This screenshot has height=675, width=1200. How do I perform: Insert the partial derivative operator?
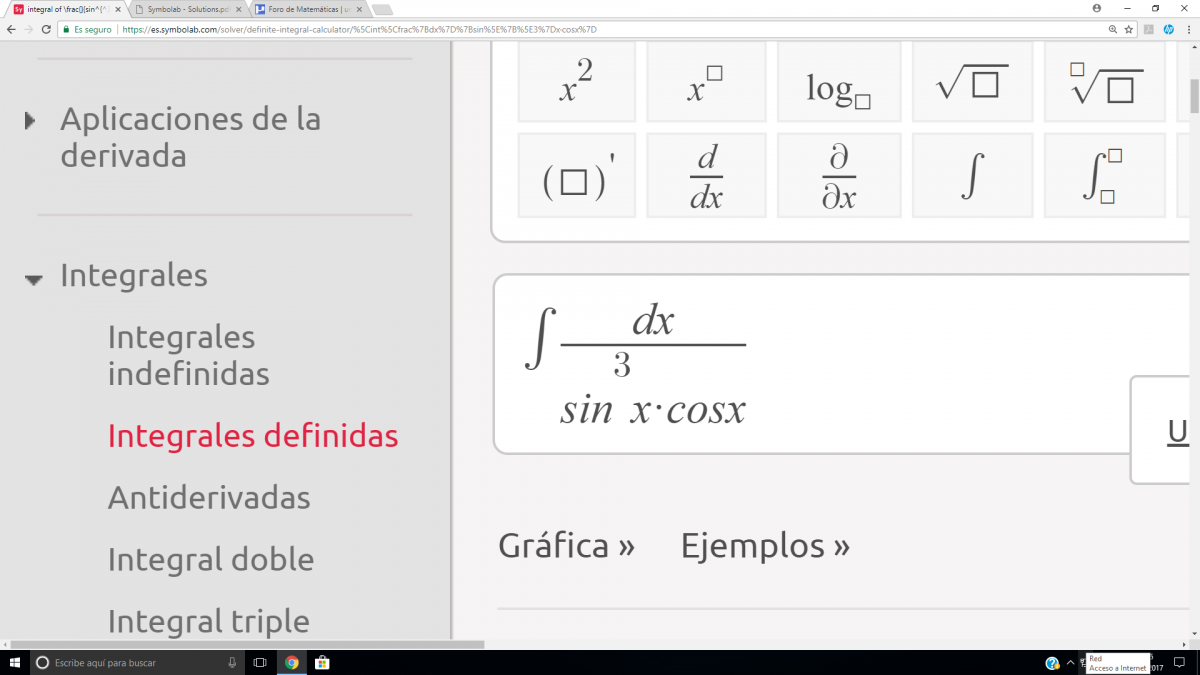point(838,176)
